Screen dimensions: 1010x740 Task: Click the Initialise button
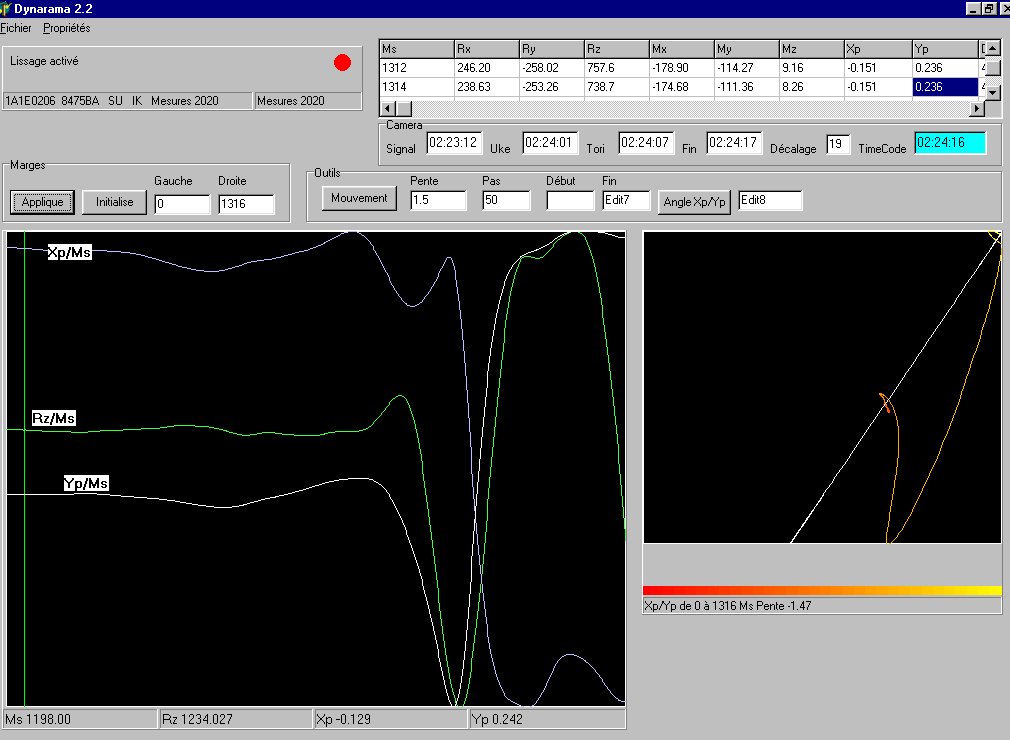point(115,202)
